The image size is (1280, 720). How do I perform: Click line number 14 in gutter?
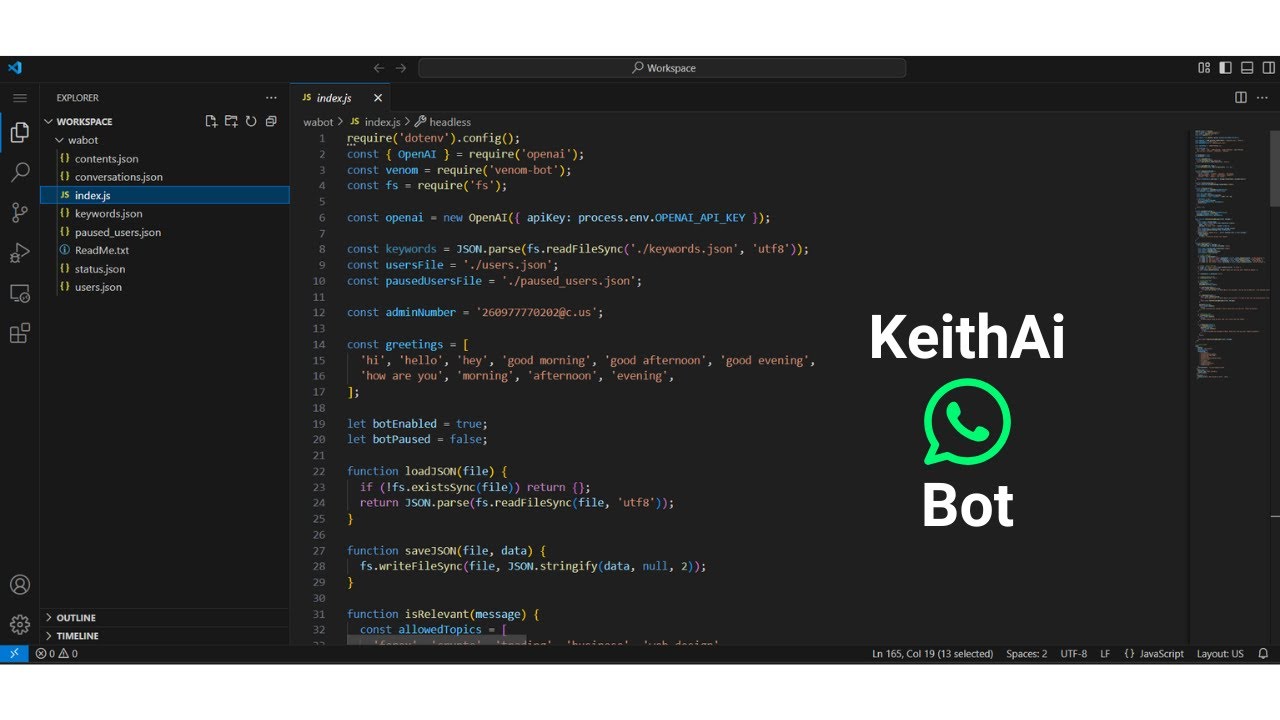tap(319, 344)
